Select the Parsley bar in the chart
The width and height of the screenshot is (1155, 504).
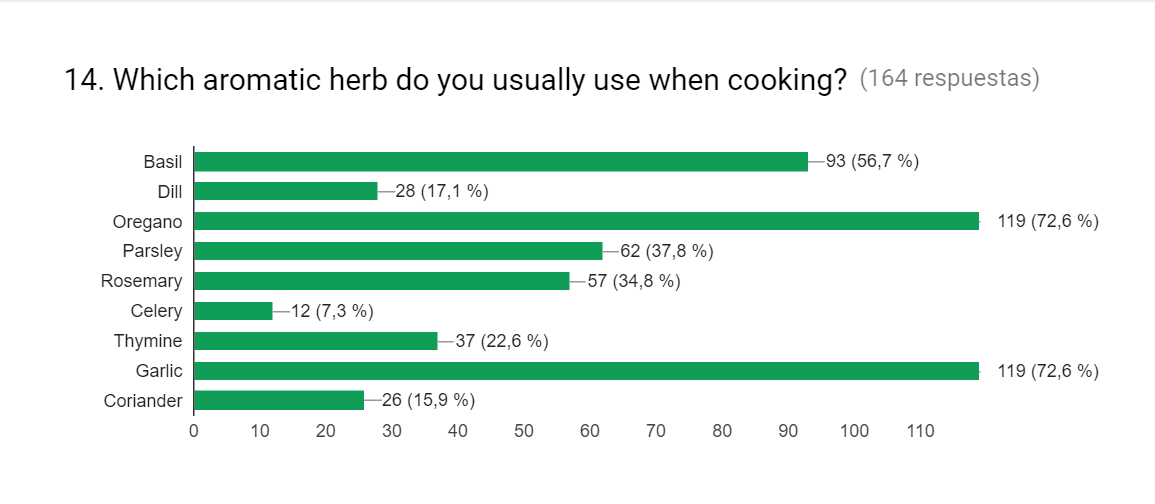pos(398,251)
